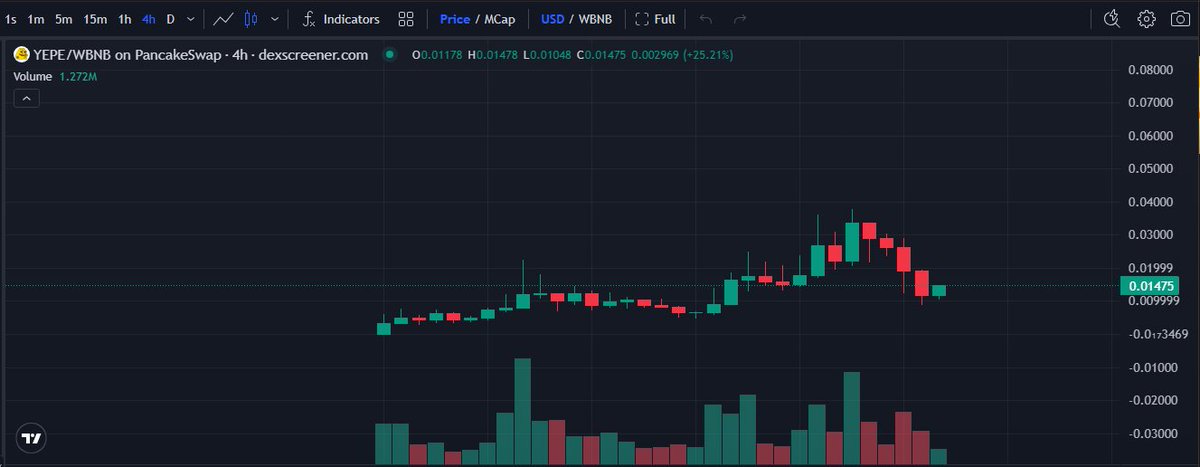Enter Full screen chart mode
Screen dimensions: 1200x467
point(656,19)
